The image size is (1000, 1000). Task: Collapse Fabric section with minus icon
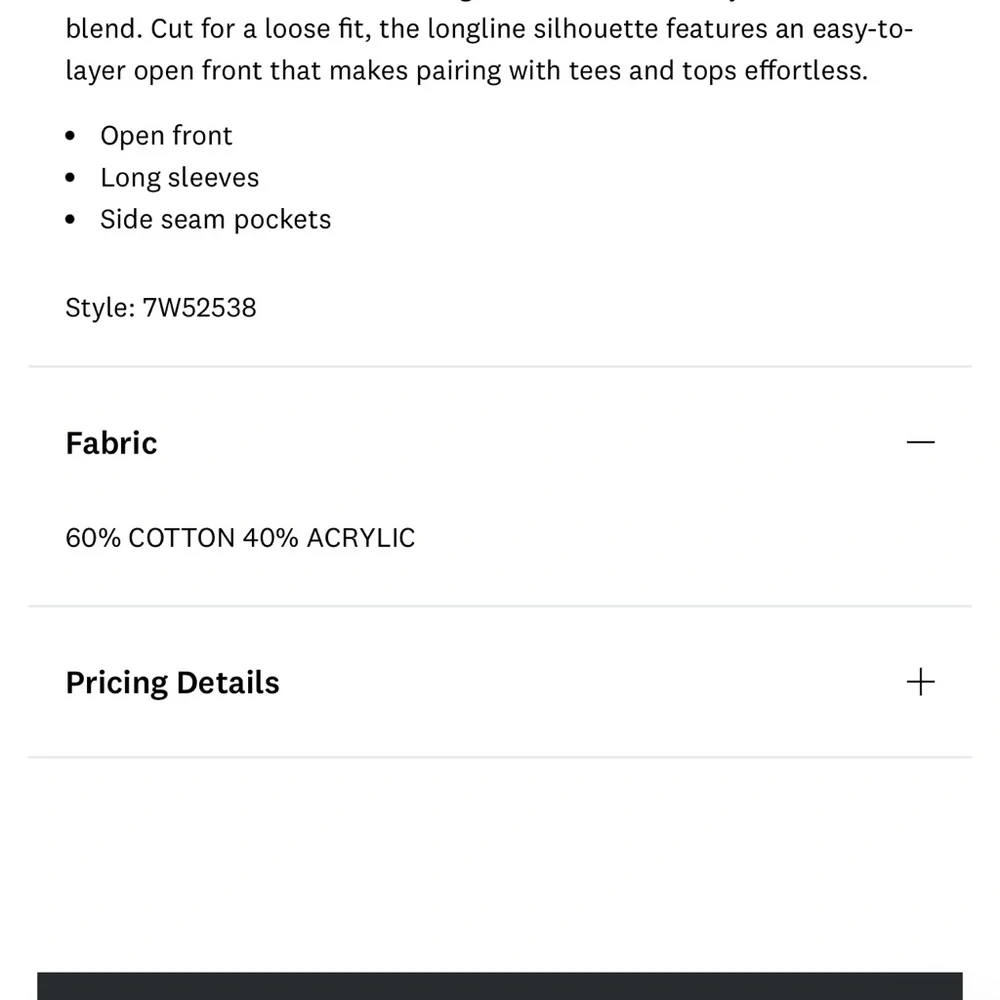tap(920, 442)
